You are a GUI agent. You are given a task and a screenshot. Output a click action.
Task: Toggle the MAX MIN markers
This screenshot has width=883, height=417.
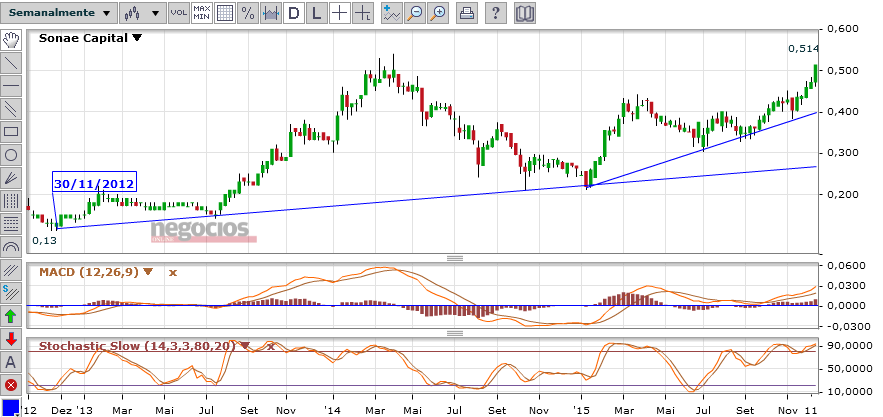201,13
